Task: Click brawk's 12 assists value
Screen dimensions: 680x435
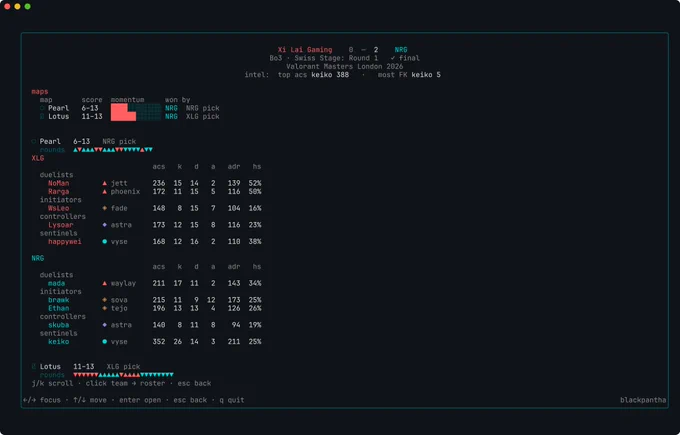Action: click(211, 300)
